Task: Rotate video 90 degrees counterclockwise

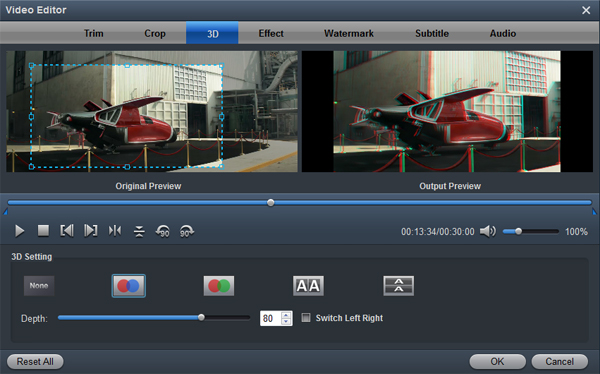Action: (163, 231)
